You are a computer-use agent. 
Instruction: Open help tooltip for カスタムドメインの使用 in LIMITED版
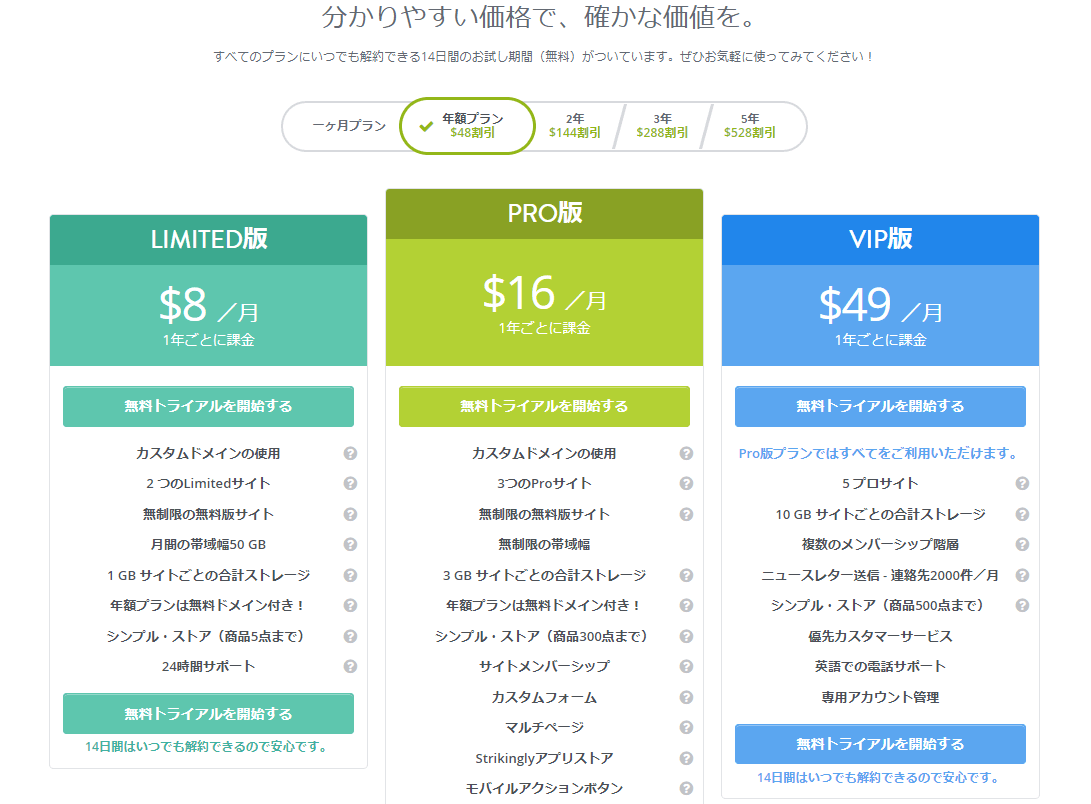(351, 453)
